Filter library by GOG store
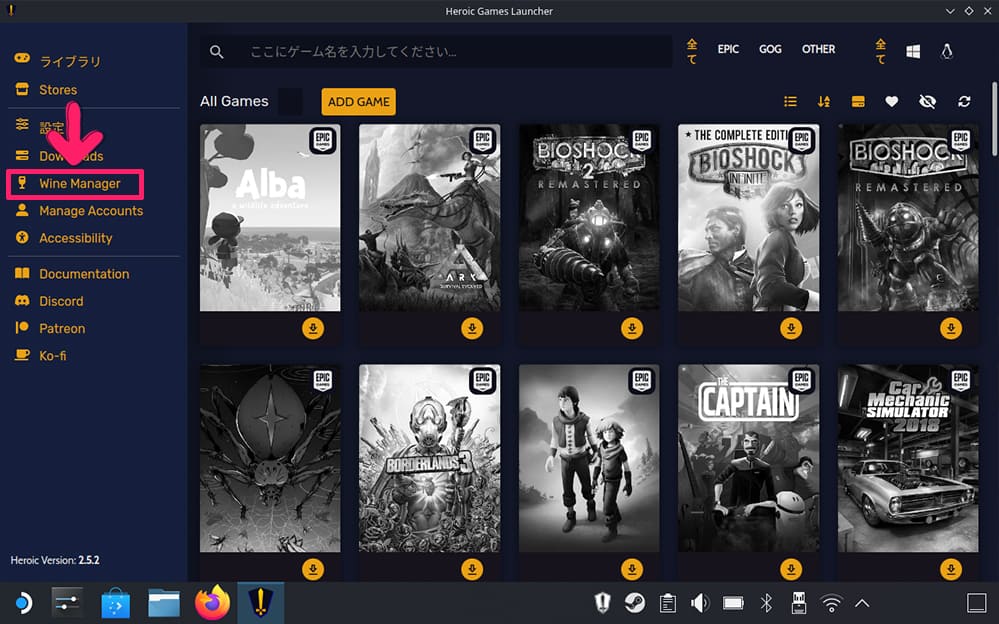Image resolution: width=999 pixels, height=624 pixels. point(770,49)
